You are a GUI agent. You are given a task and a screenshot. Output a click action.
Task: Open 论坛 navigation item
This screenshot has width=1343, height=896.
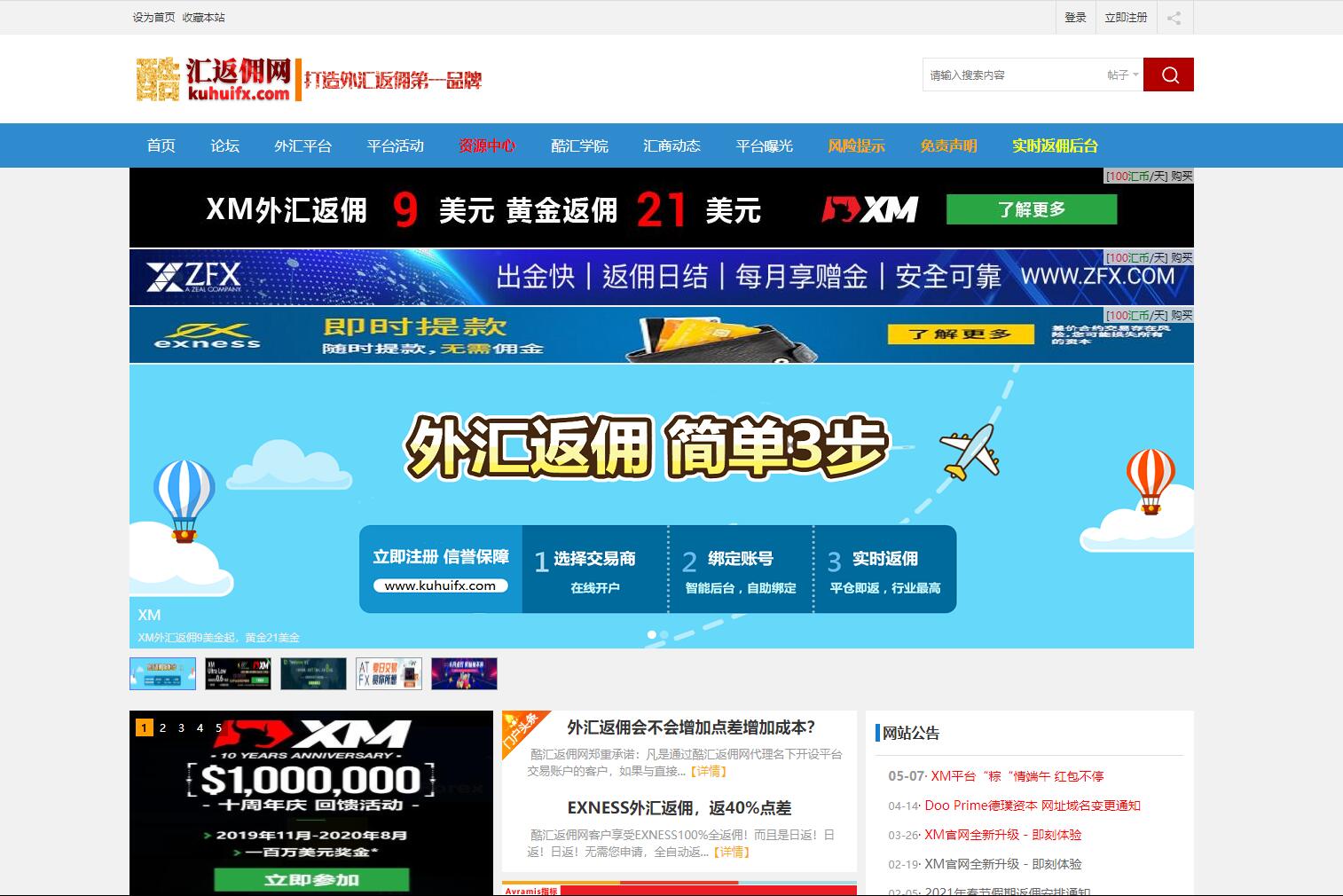(x=224, y=145)
